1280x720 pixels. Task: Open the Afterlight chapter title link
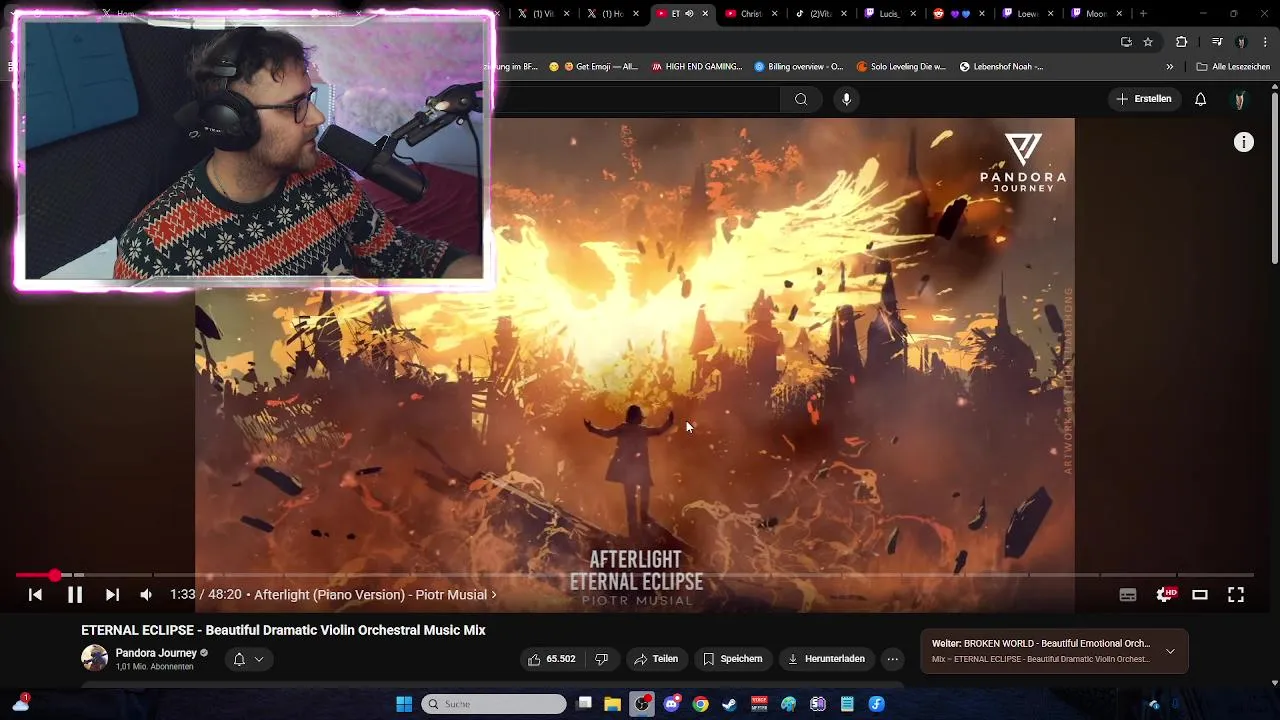point(375,595)
